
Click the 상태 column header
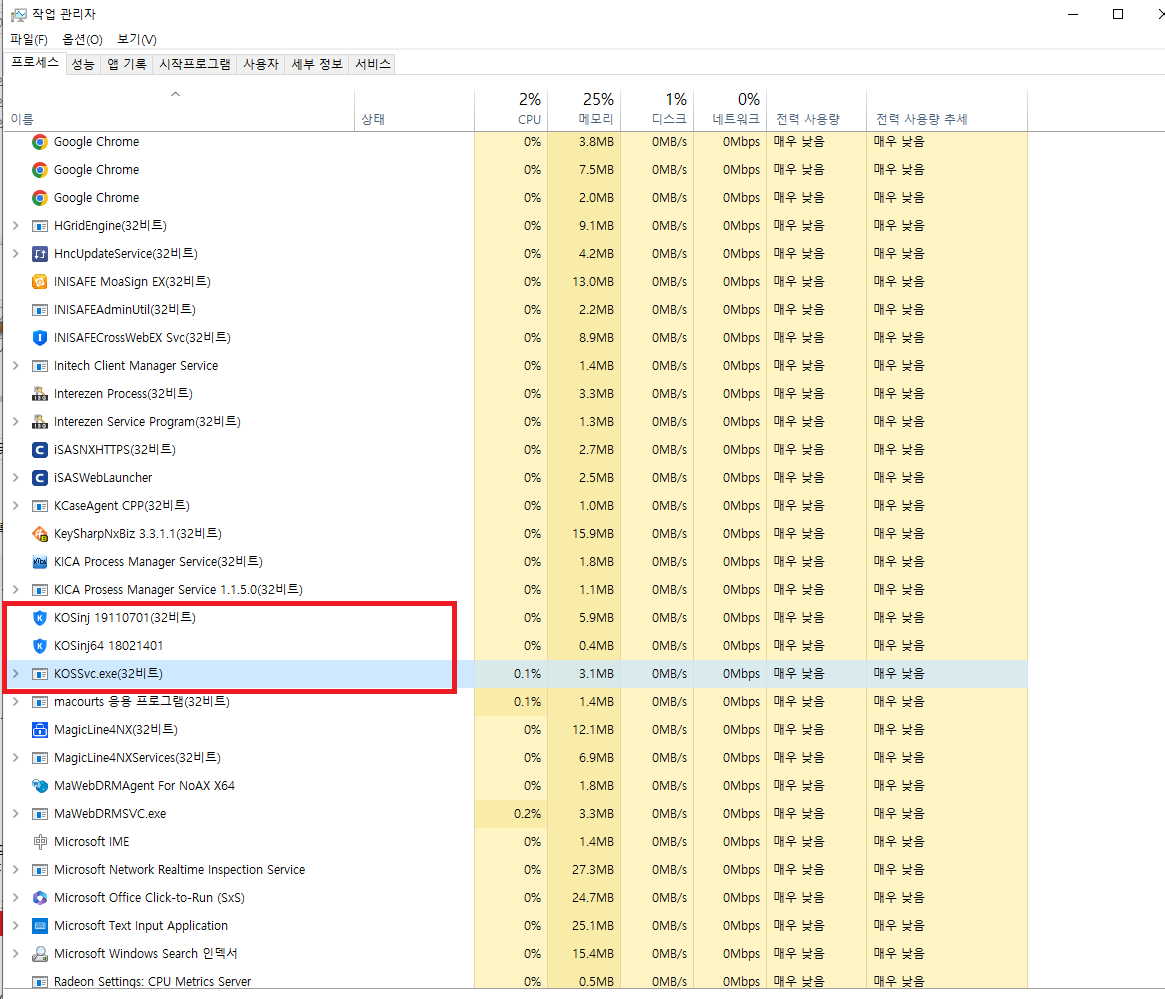(414, 110)
